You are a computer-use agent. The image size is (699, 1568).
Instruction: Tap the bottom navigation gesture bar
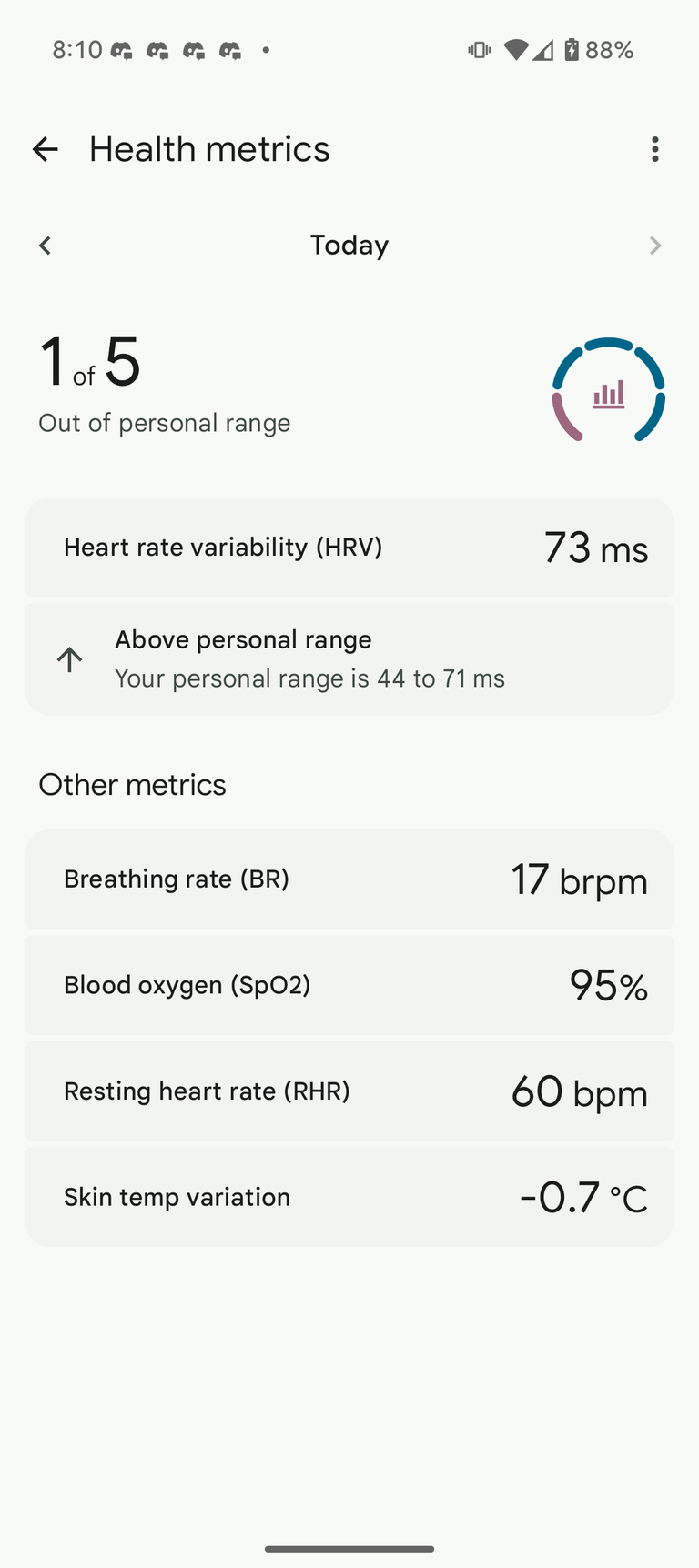[349, 1549]
